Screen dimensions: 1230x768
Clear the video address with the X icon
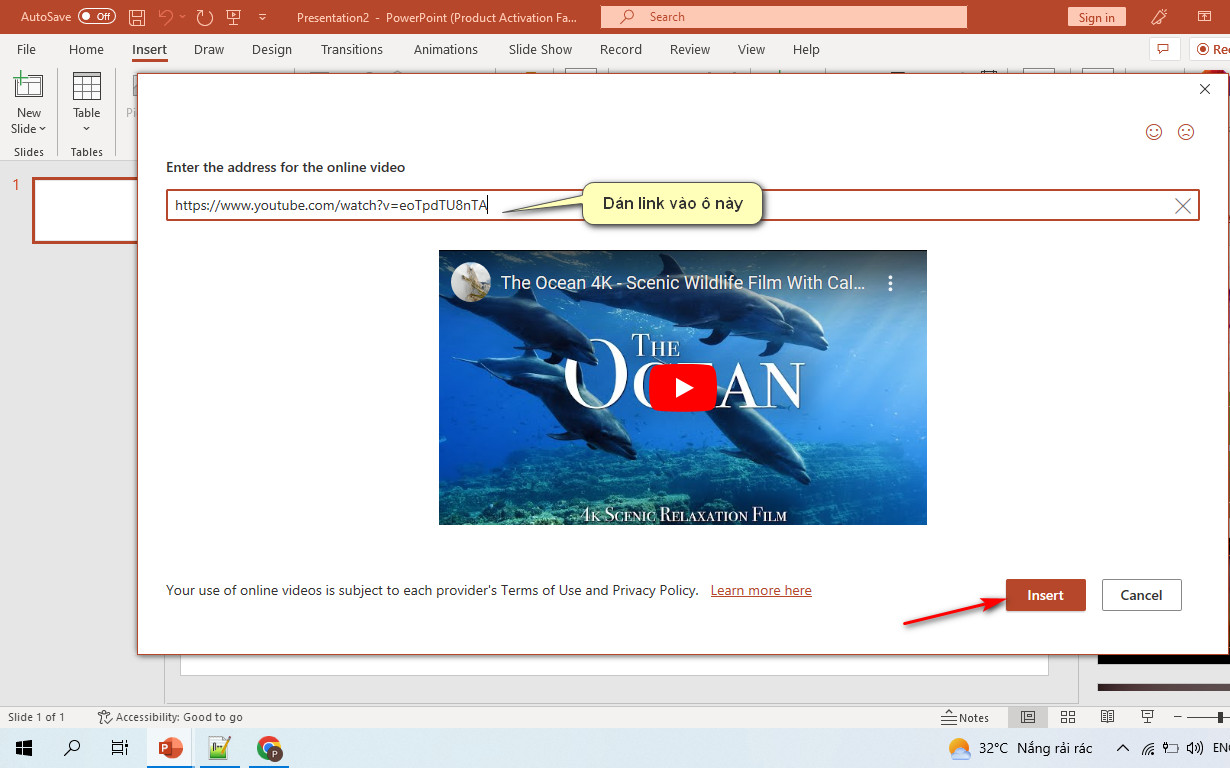pos(1182,206)
